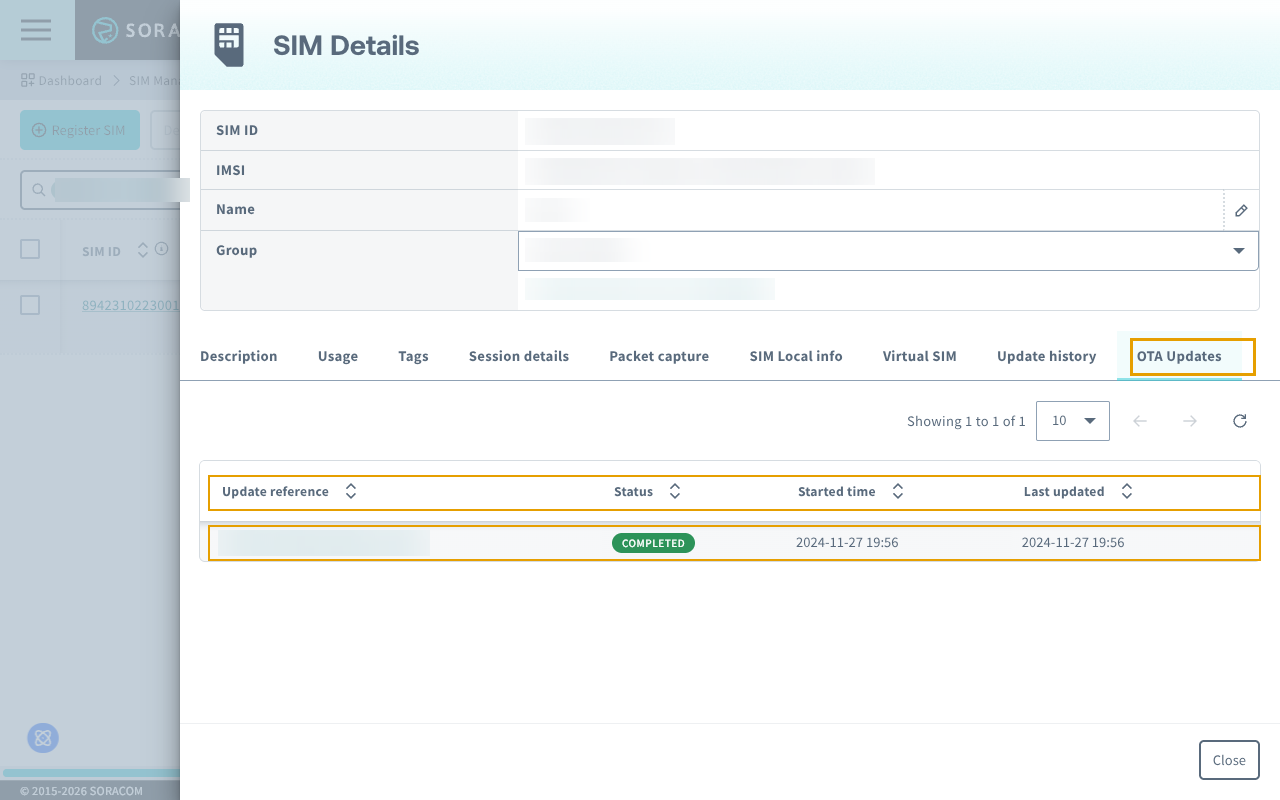Click the COMPLETED status badge
Screen dimensions: 1280x800
point(653,543)
